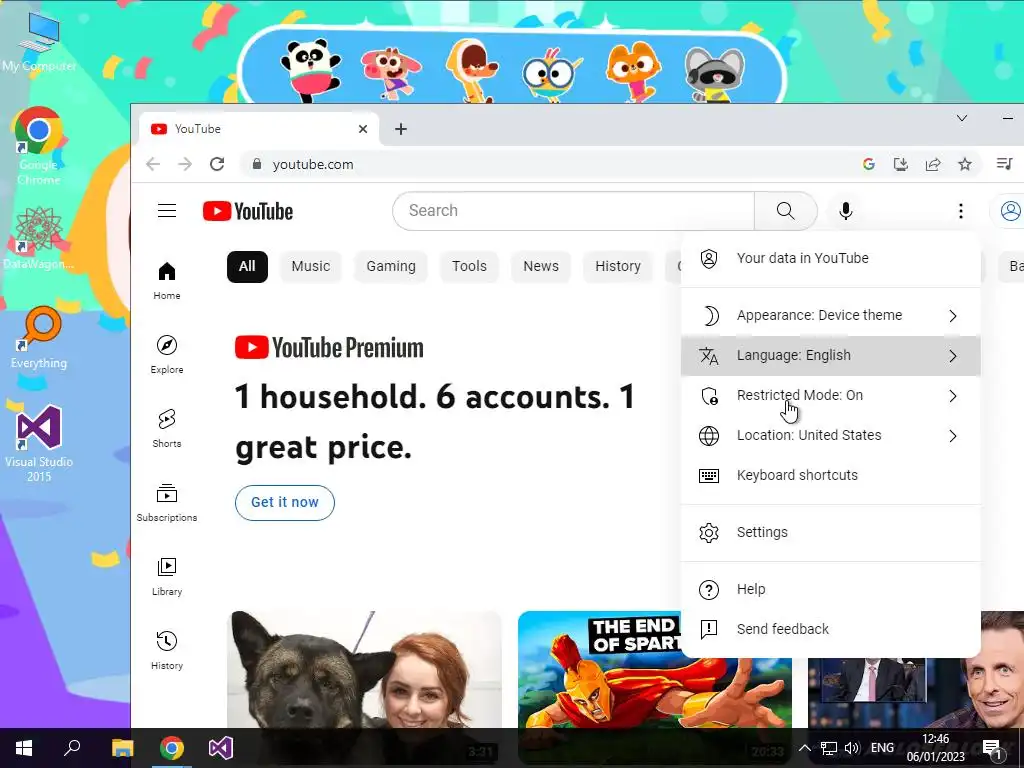Click the Visual Studio taskbar icon
Viewport: 1024px width, 768px height.
click(221, 748)
